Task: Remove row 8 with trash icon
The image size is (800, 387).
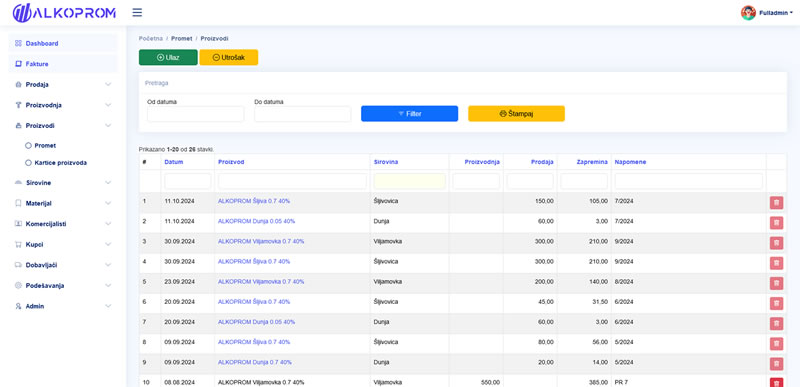Action: point(776,344)
